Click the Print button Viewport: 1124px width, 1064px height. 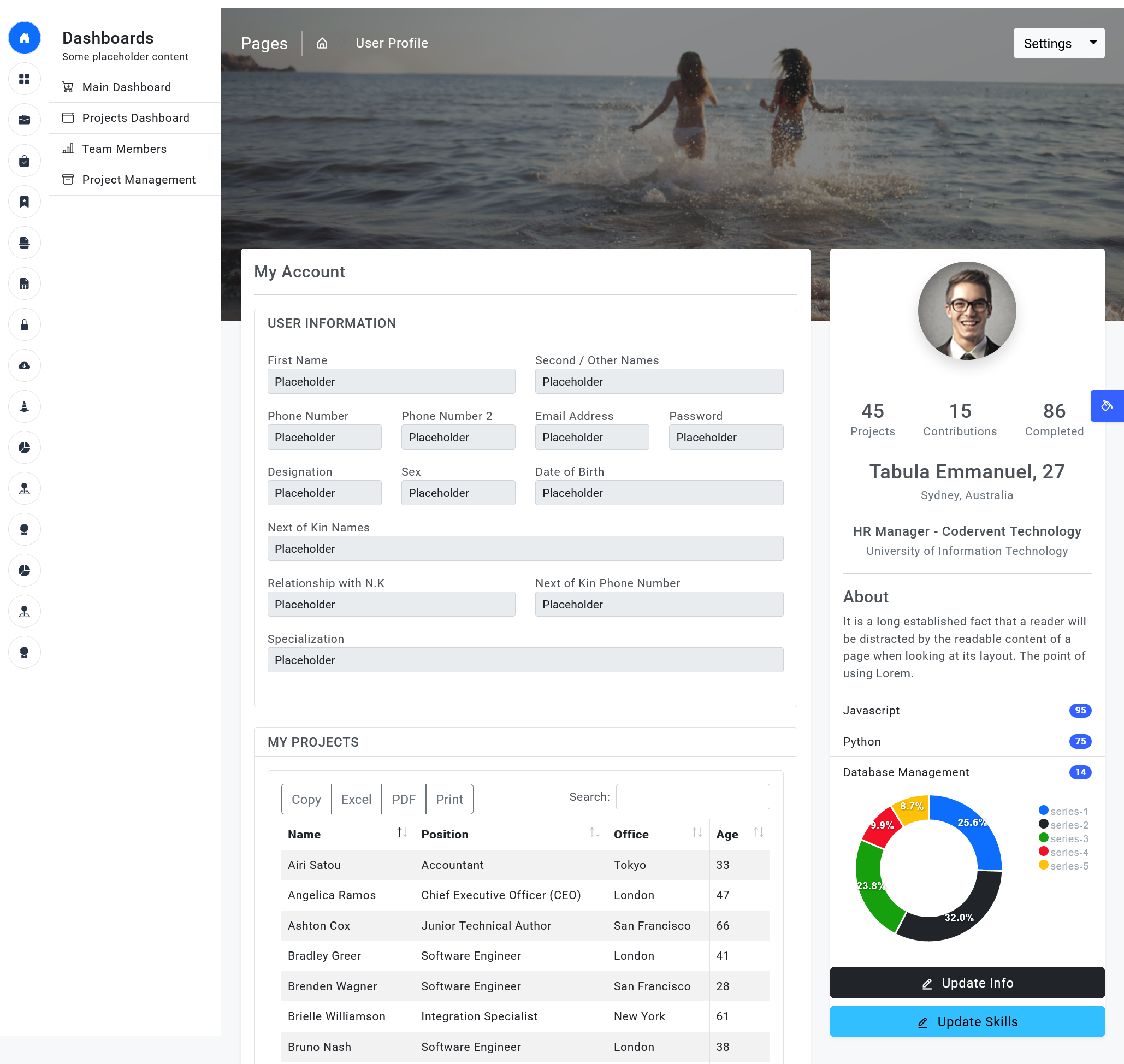(x=449, y=799)
